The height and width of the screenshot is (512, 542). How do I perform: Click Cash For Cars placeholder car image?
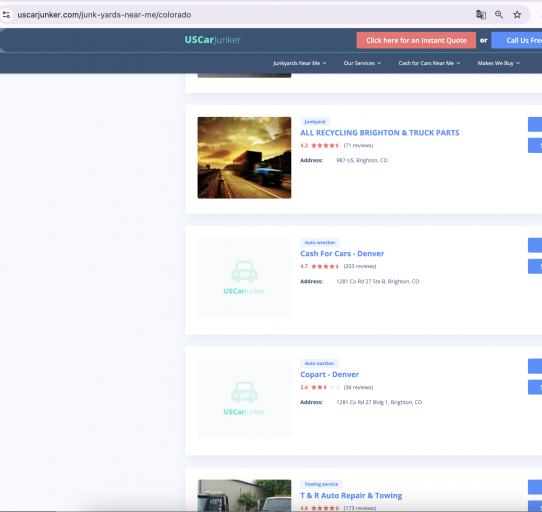click(x=244, y=278)
